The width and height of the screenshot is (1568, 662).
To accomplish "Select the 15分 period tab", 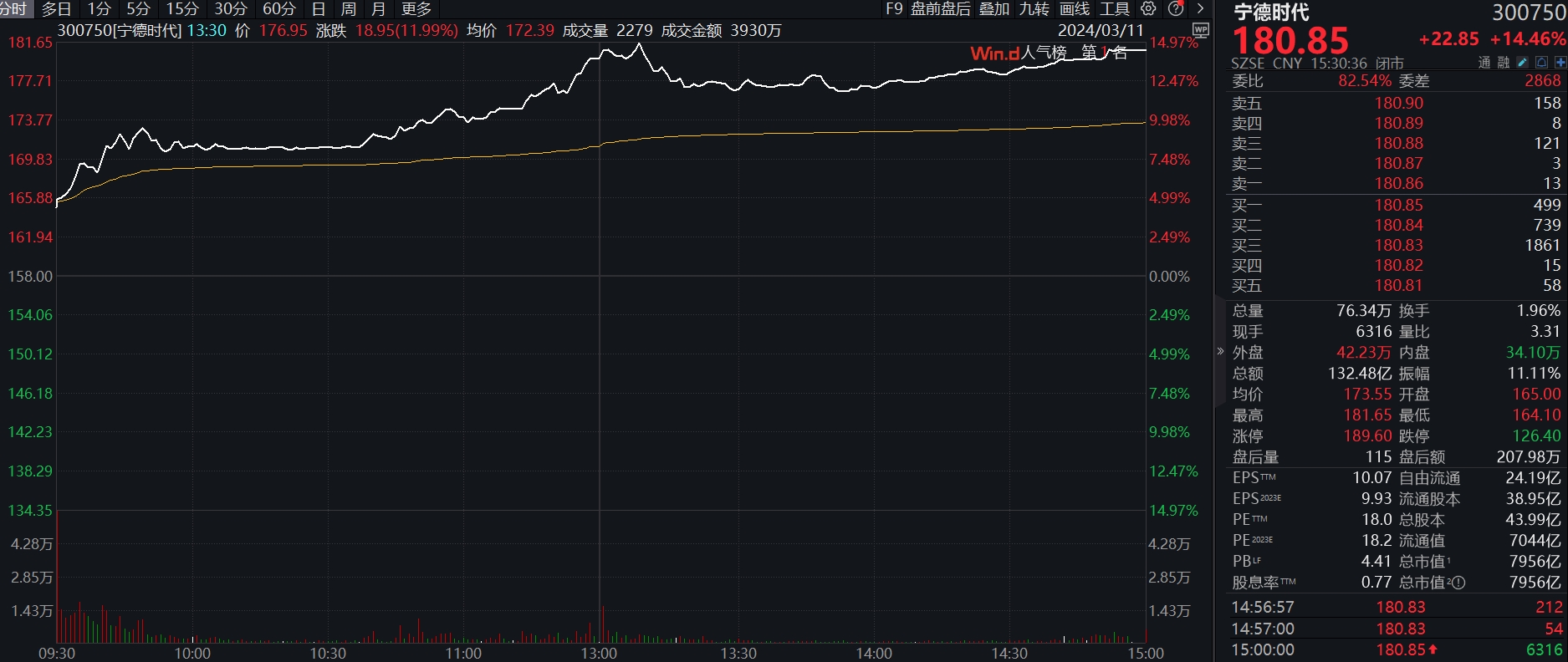I will tap(182, 9).
